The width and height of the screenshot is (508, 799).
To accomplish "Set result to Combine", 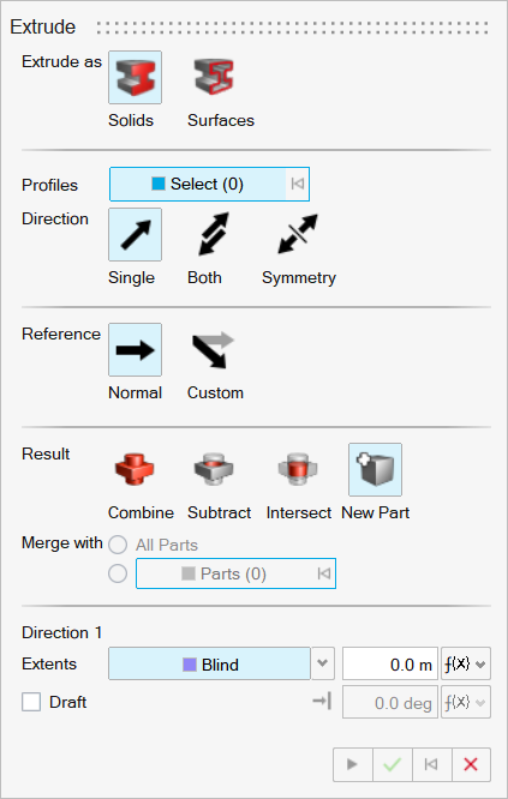I will point(135,469).
